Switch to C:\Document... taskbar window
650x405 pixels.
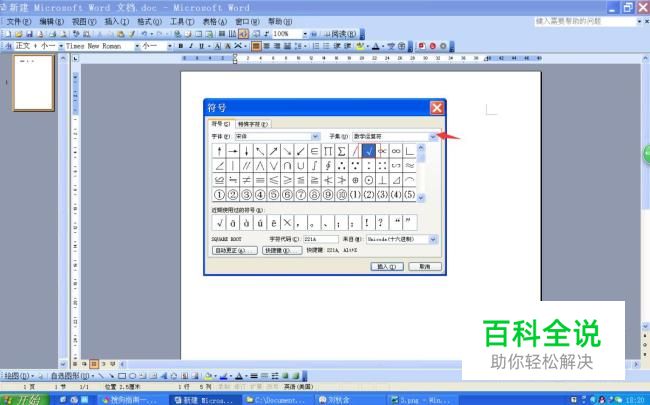(279, 400)
